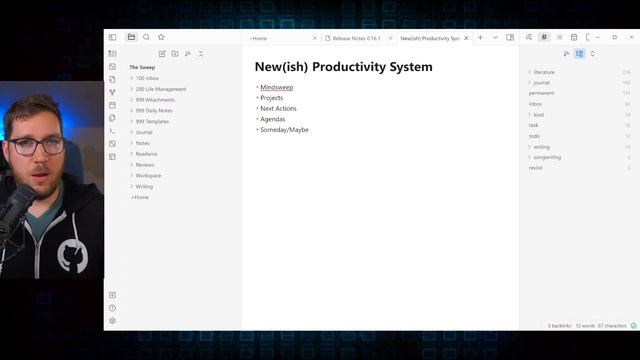640x360 pixels.
Task: Collapse all folders in file explorer
Action: [x=201, y=53]
